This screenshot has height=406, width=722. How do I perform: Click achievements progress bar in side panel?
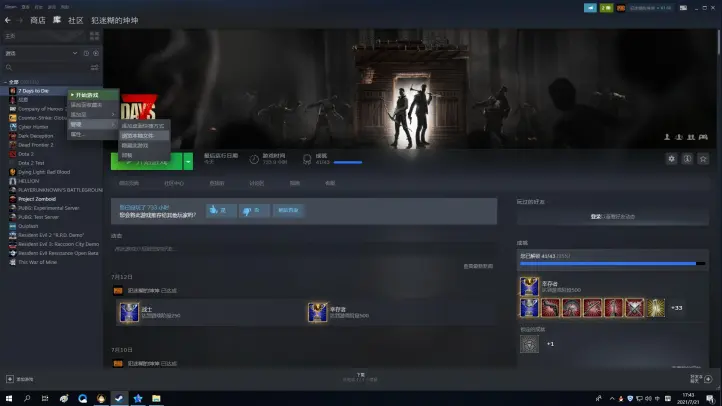pos(612,264)
